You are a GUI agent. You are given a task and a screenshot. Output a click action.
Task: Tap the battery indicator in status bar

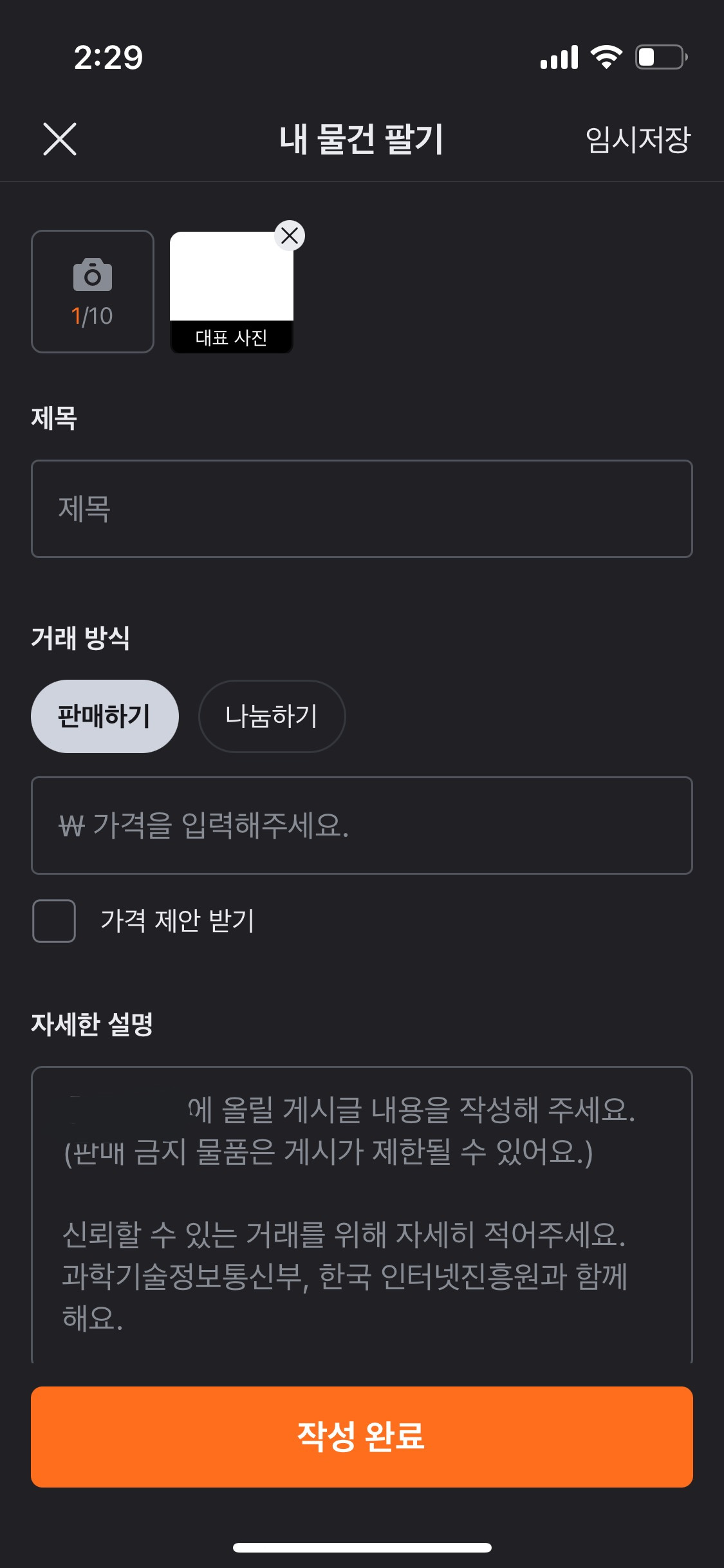[x=662, y=57]
